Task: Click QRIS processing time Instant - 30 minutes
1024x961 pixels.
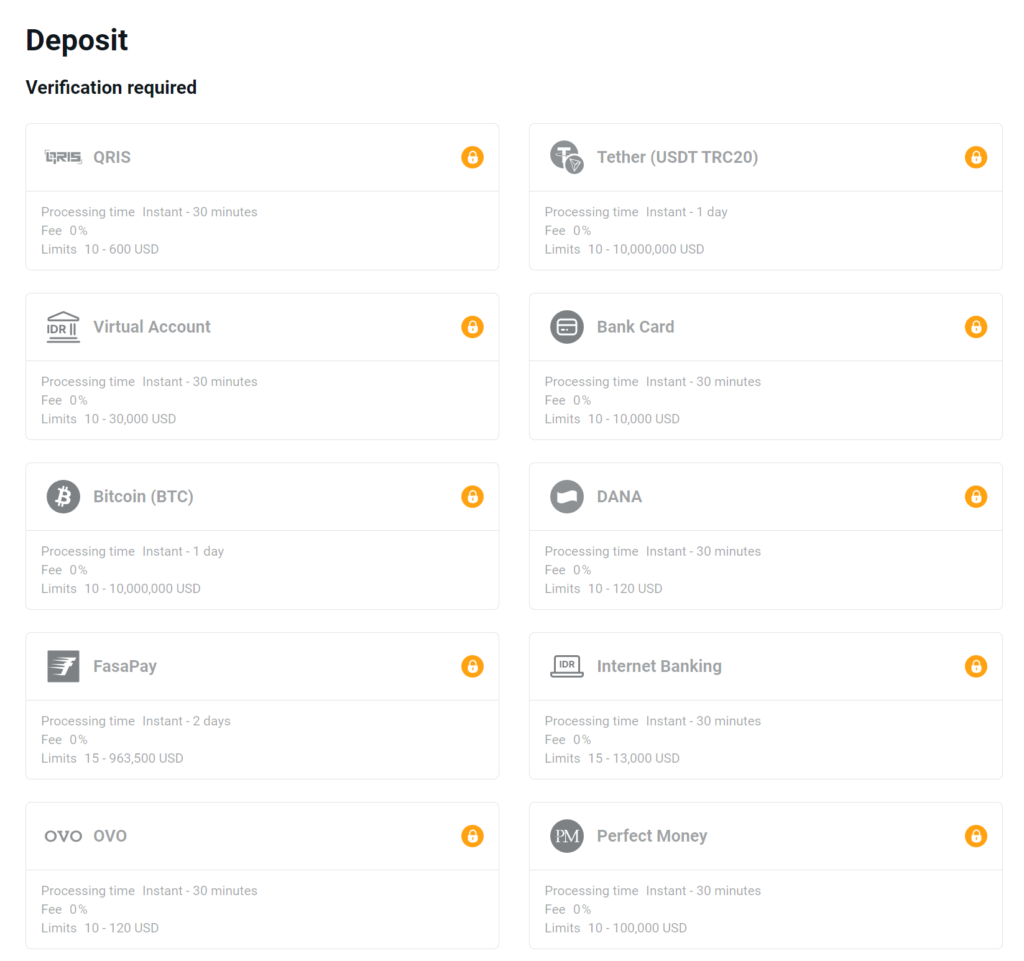Action: (149, 212)
